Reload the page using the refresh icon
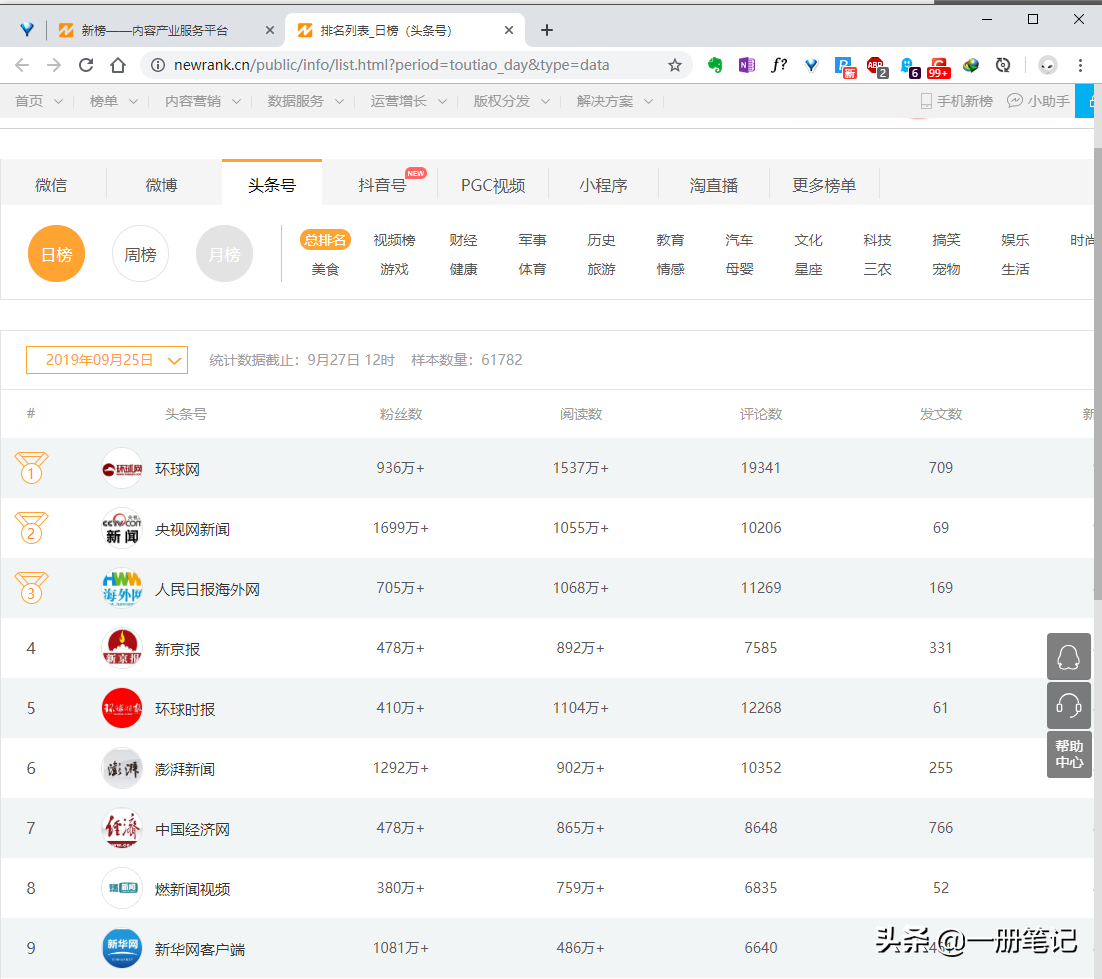The image size is (1102, 979). 86,65
